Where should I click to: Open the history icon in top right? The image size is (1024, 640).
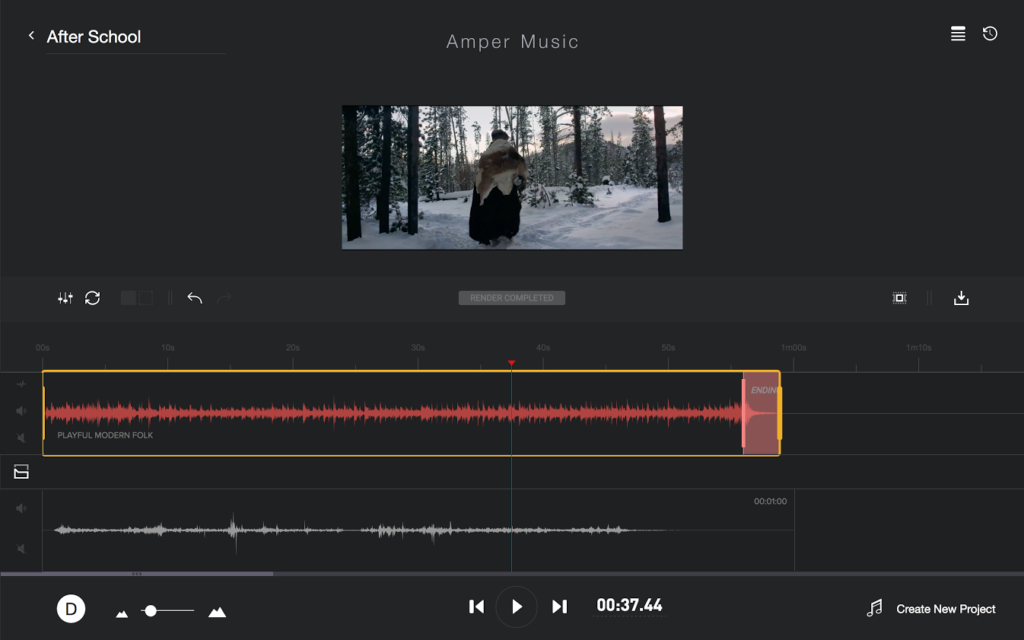coord(990,33)
